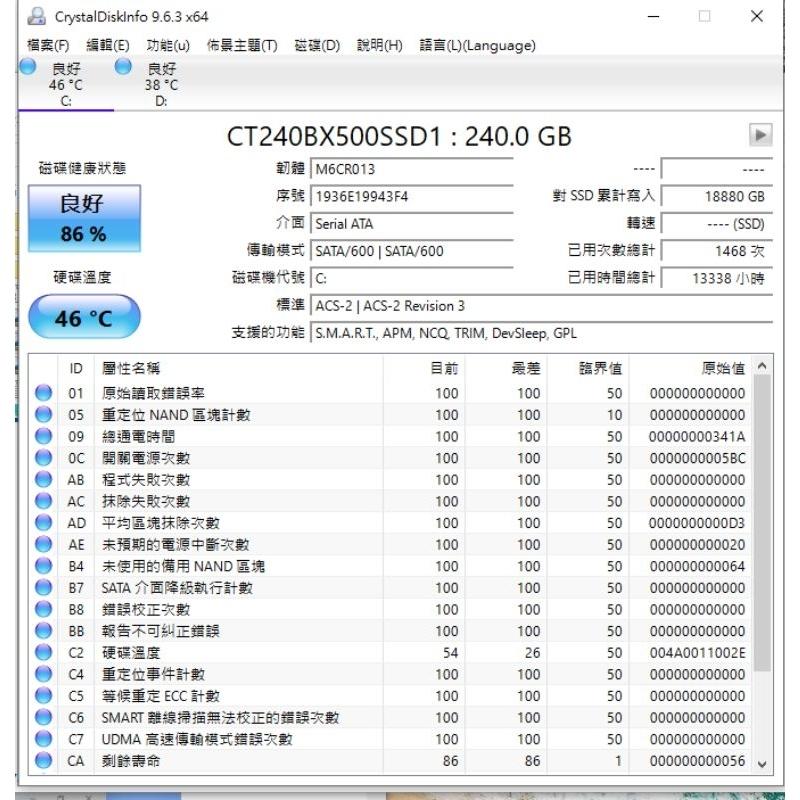Click the power on count value 1468 次
The height and width of the screenshot is (800, 800).
[717, 251]
